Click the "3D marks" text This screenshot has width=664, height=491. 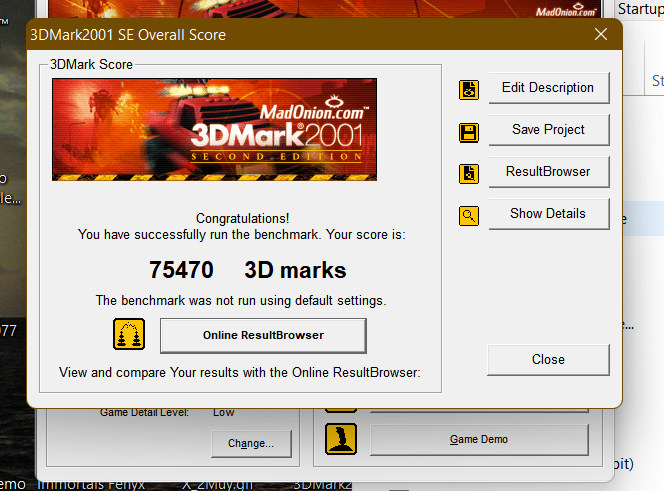(x=295, y=270)
